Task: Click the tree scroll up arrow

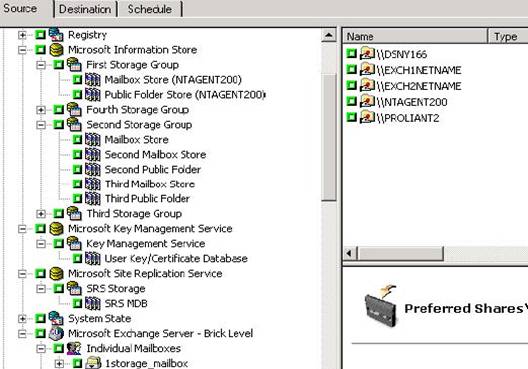Action: pyautogui.click(x=329, y=35)
